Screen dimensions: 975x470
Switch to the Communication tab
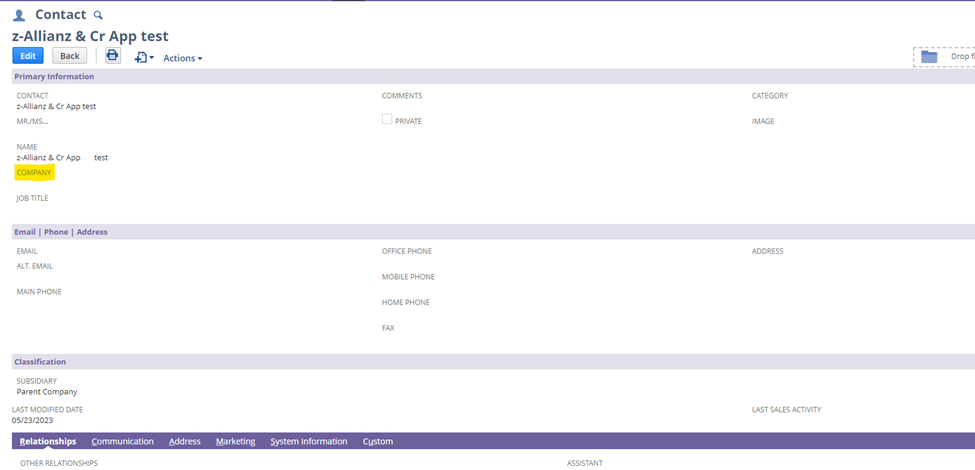point(122,441)
